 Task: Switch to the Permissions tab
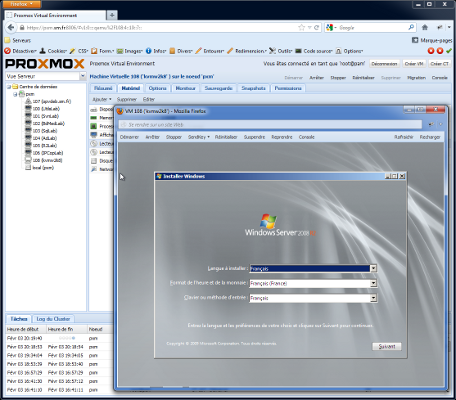(288, 88)
